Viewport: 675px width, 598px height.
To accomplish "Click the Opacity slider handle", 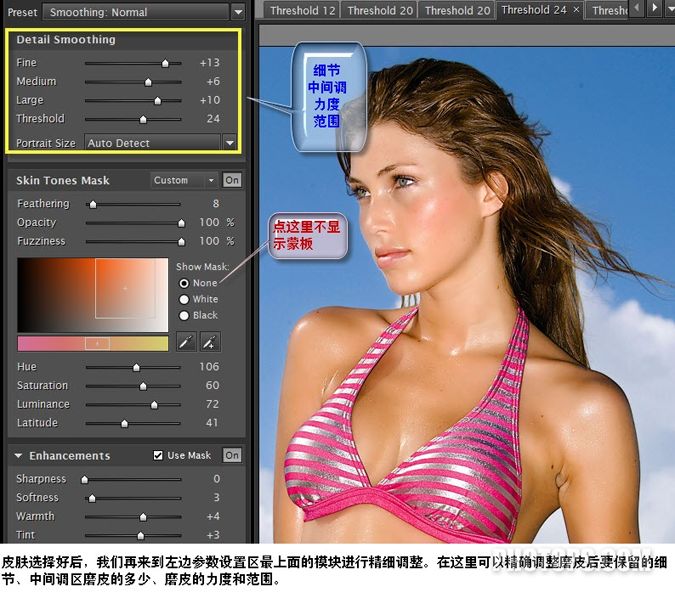I will pyautogui.click(x=181, y=223).
